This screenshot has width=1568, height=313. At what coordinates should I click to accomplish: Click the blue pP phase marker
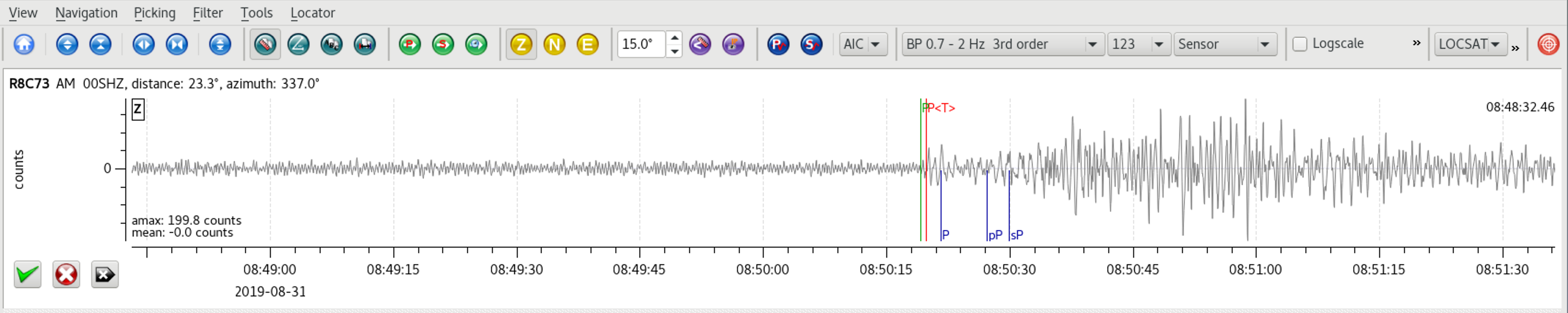tap(995, 235)
